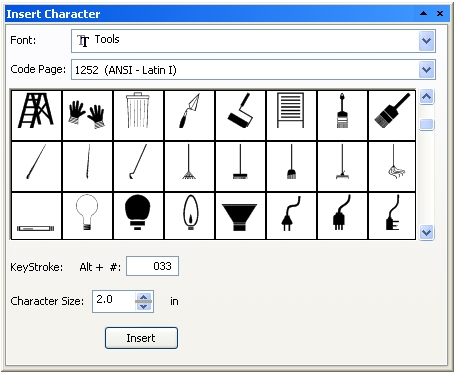Decrease Character Size with down spinner
456x374 pixels.
click(144, 306)
